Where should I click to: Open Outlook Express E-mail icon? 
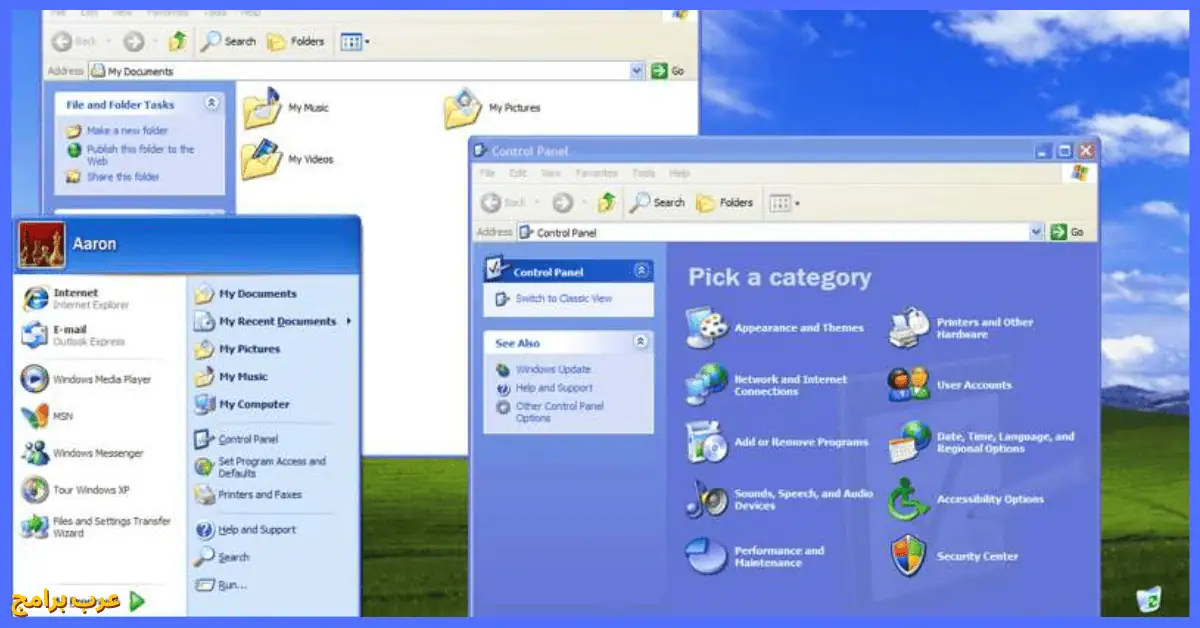tap(35, 335)
